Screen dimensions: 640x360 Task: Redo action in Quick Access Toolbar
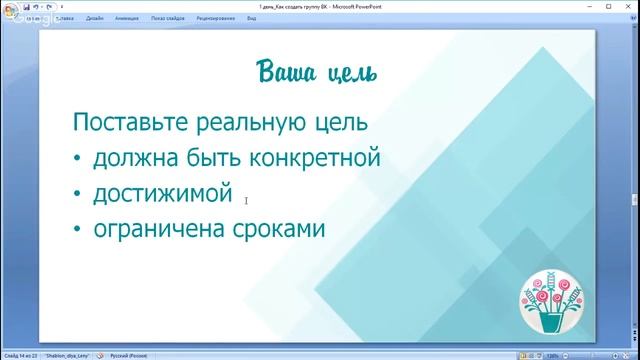[x=49, y=7]
